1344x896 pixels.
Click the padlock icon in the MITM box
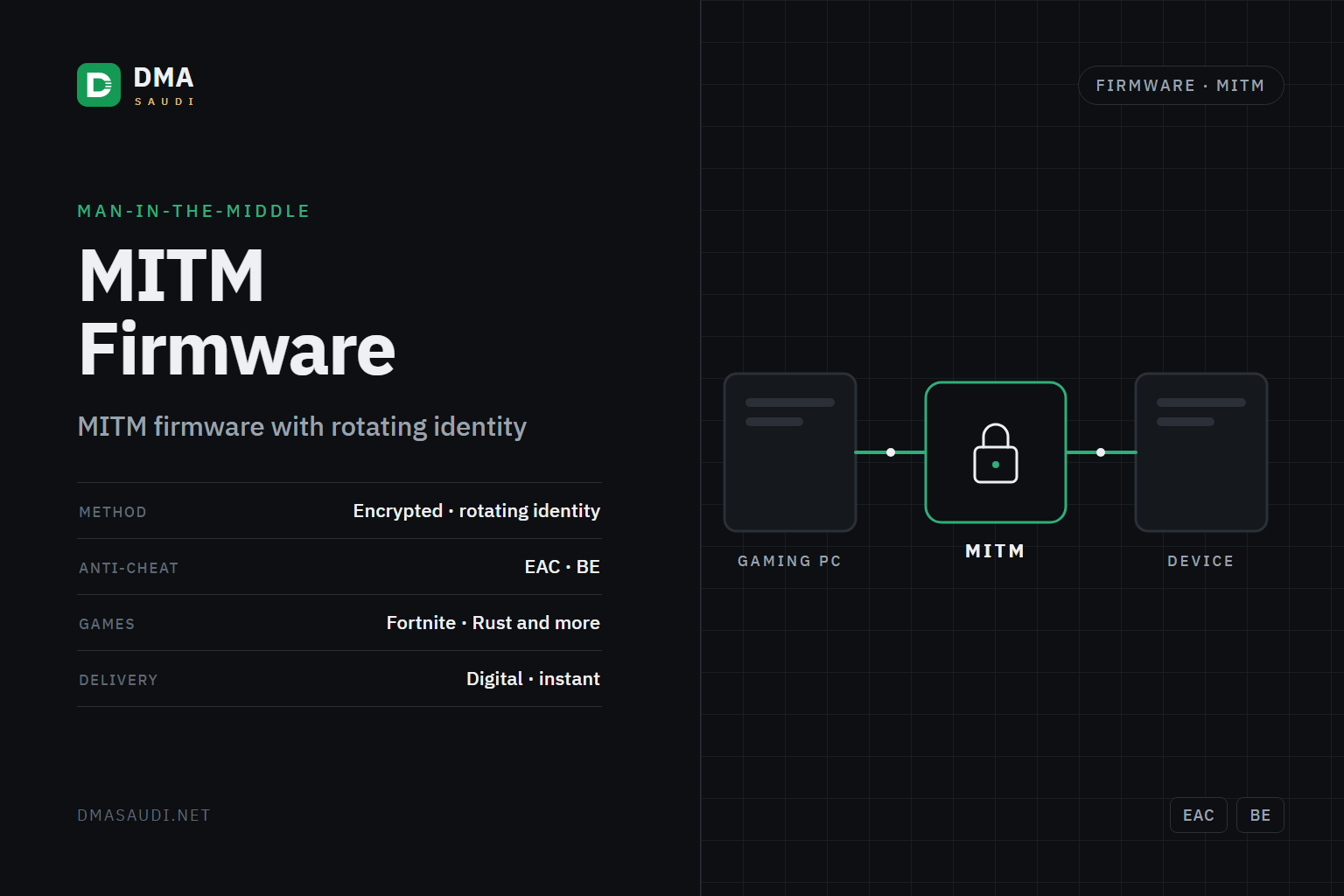click(x=996, y=453)
